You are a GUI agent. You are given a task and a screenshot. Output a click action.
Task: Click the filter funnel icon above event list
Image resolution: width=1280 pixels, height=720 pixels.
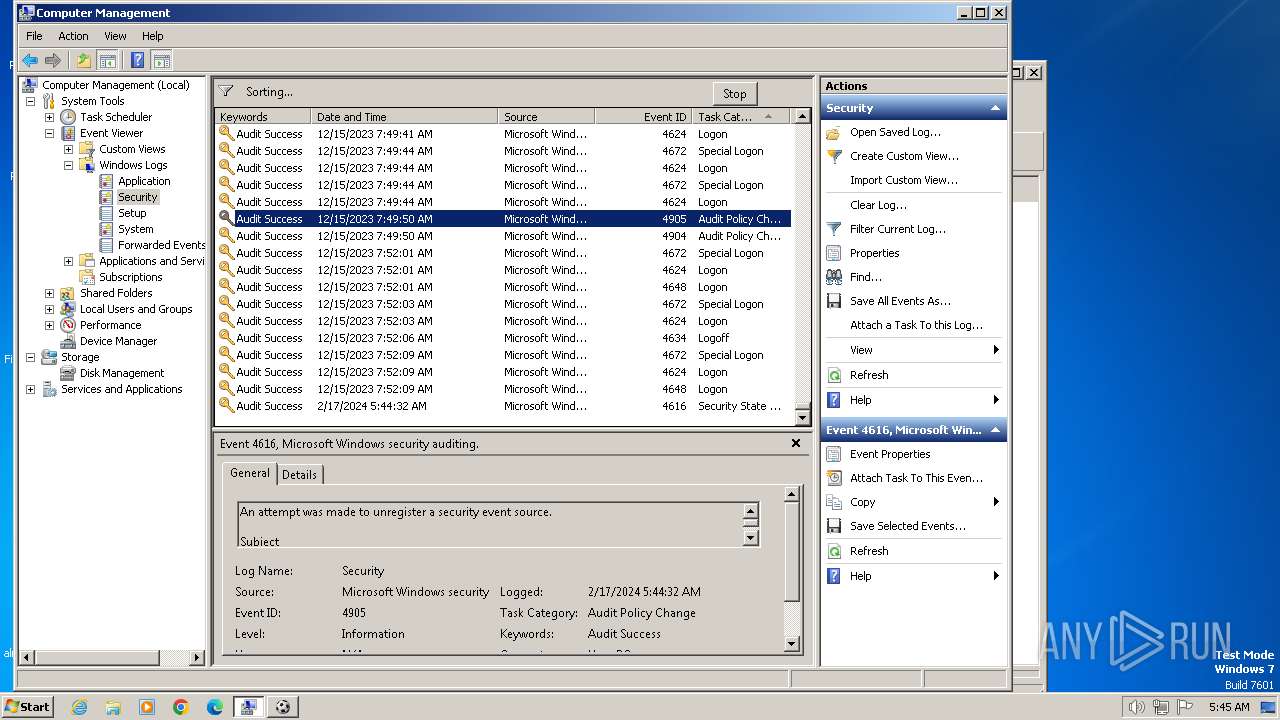[x=226, y=91]
